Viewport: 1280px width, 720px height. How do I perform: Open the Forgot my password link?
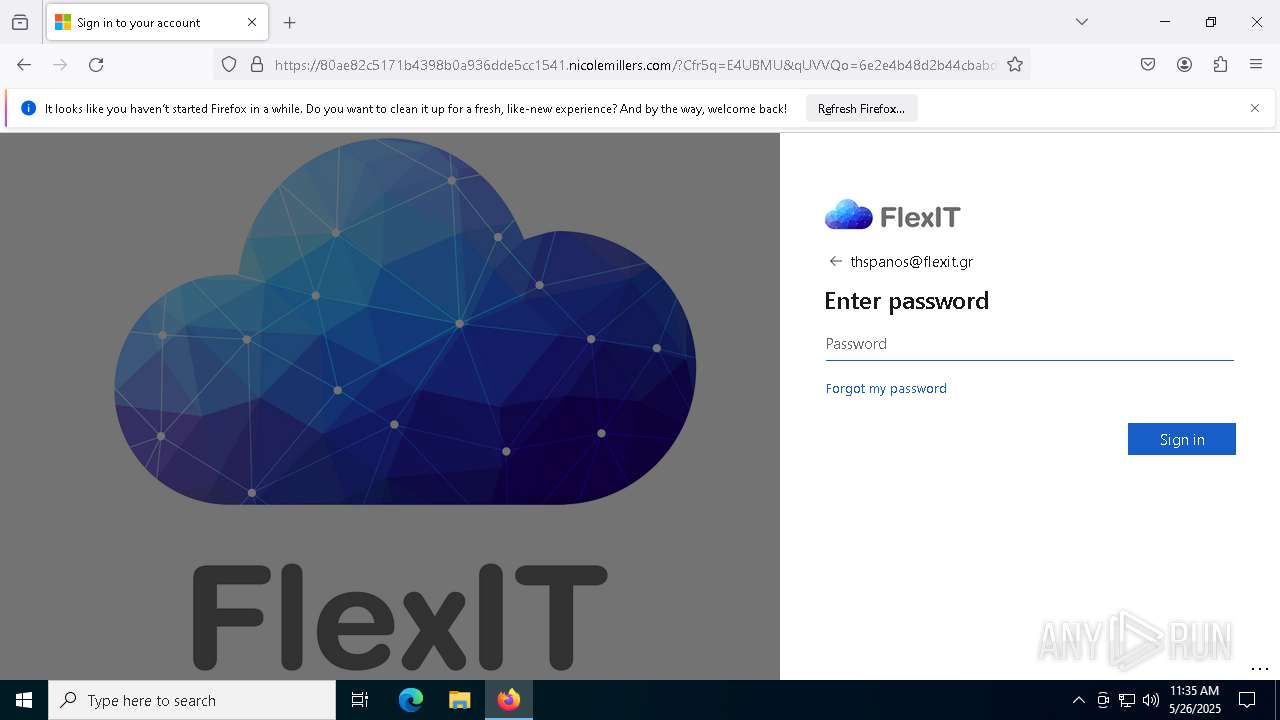click(886, 388)
